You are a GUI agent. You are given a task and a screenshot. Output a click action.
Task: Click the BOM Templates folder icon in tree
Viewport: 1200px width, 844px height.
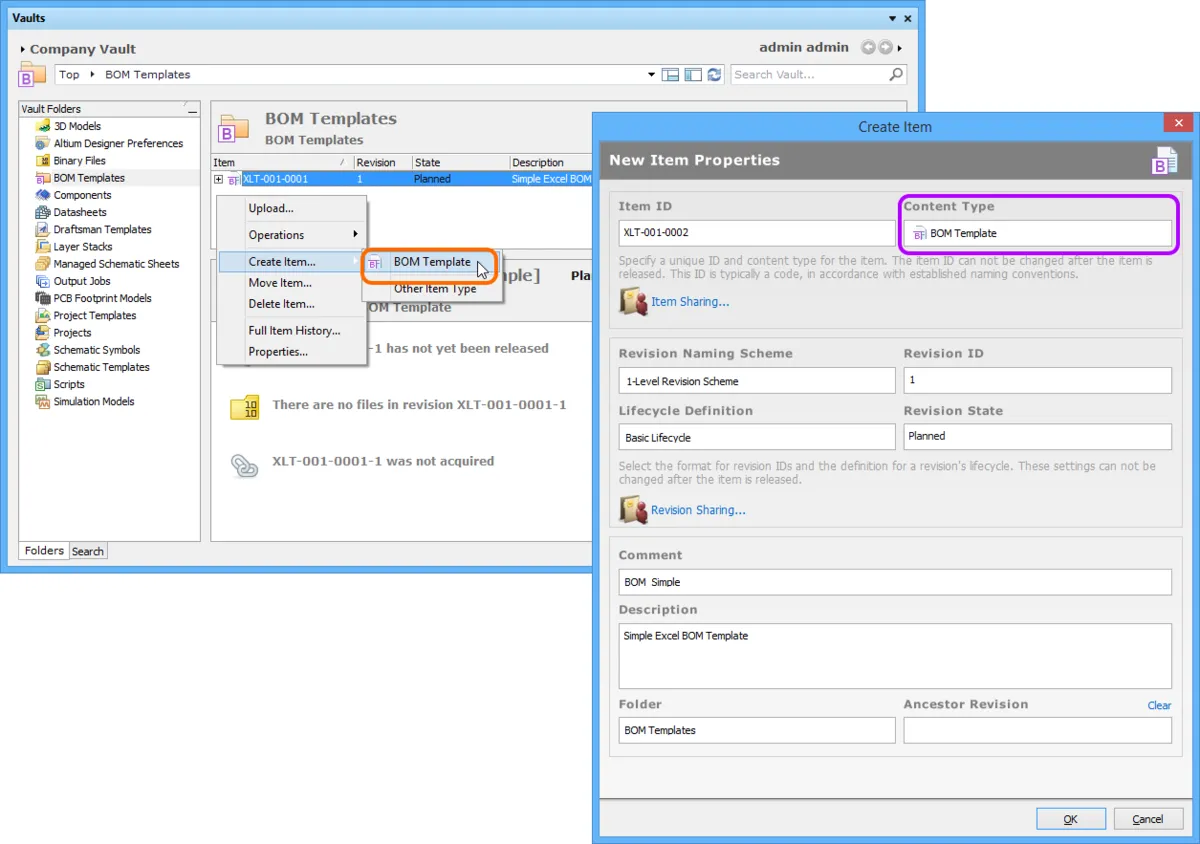43,177
